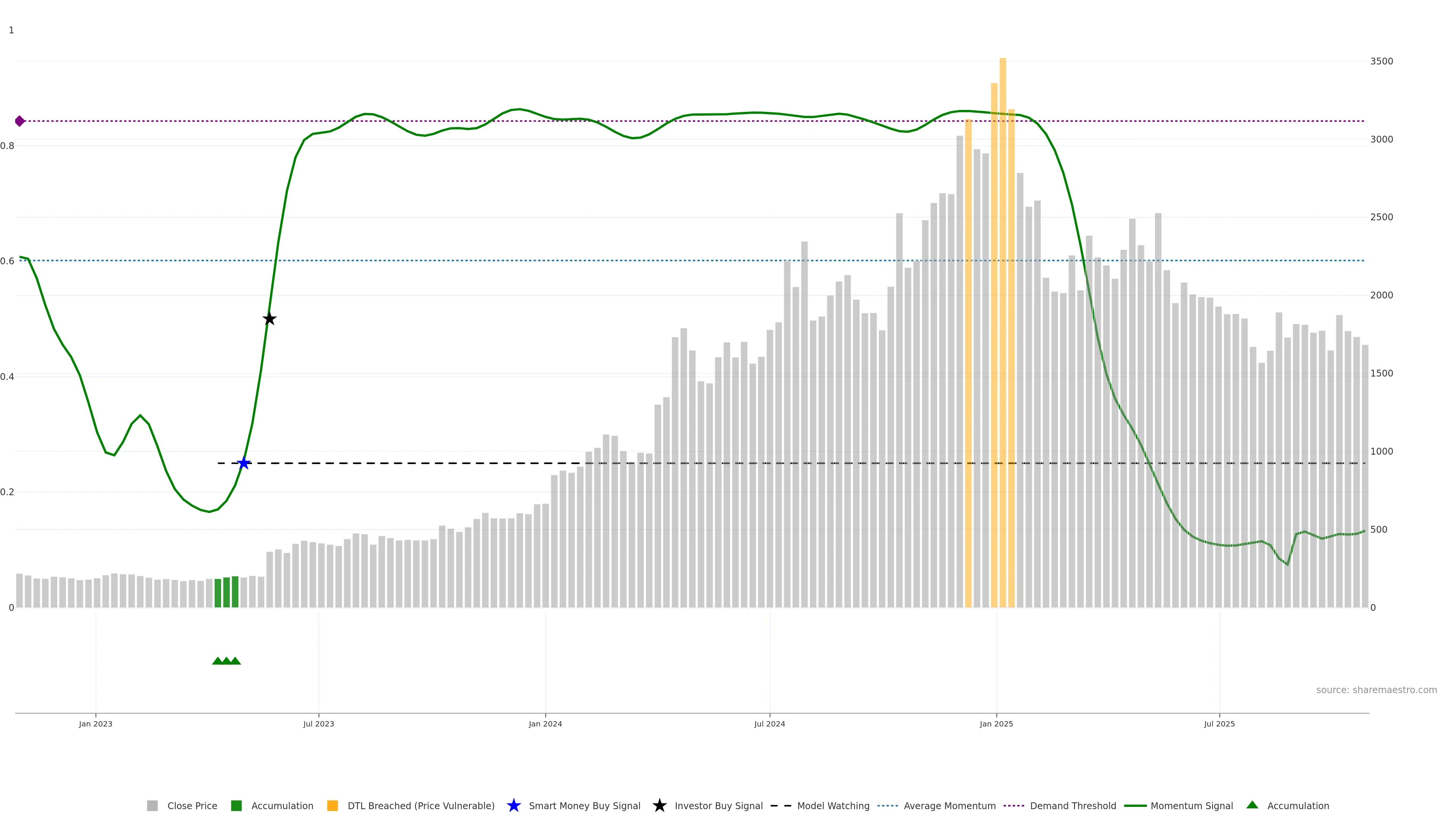Click the Jan 2025 x-axis label
1456x819 pixels.
click(996, 723)
